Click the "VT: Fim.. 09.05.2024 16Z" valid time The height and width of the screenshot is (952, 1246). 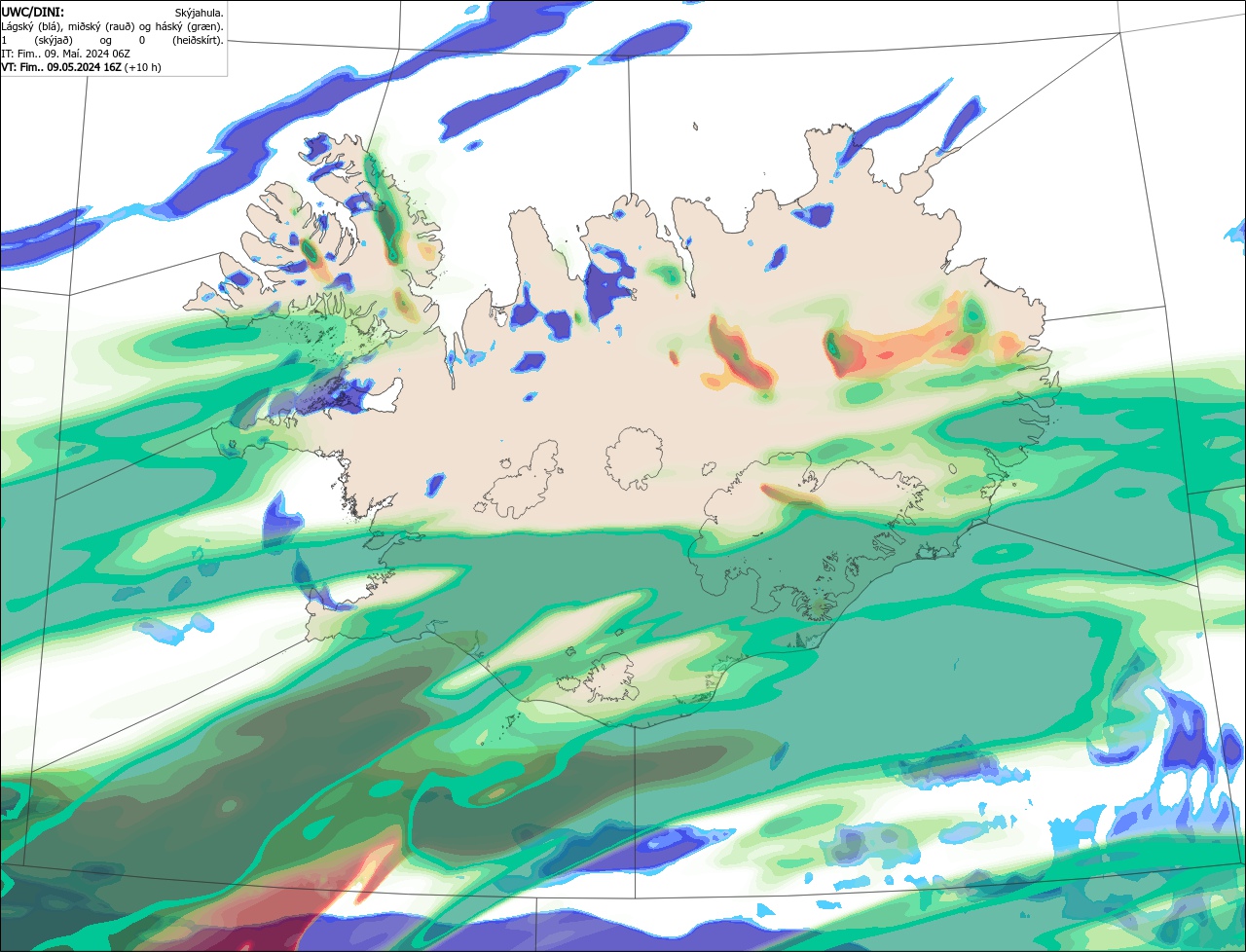point(61,68)
